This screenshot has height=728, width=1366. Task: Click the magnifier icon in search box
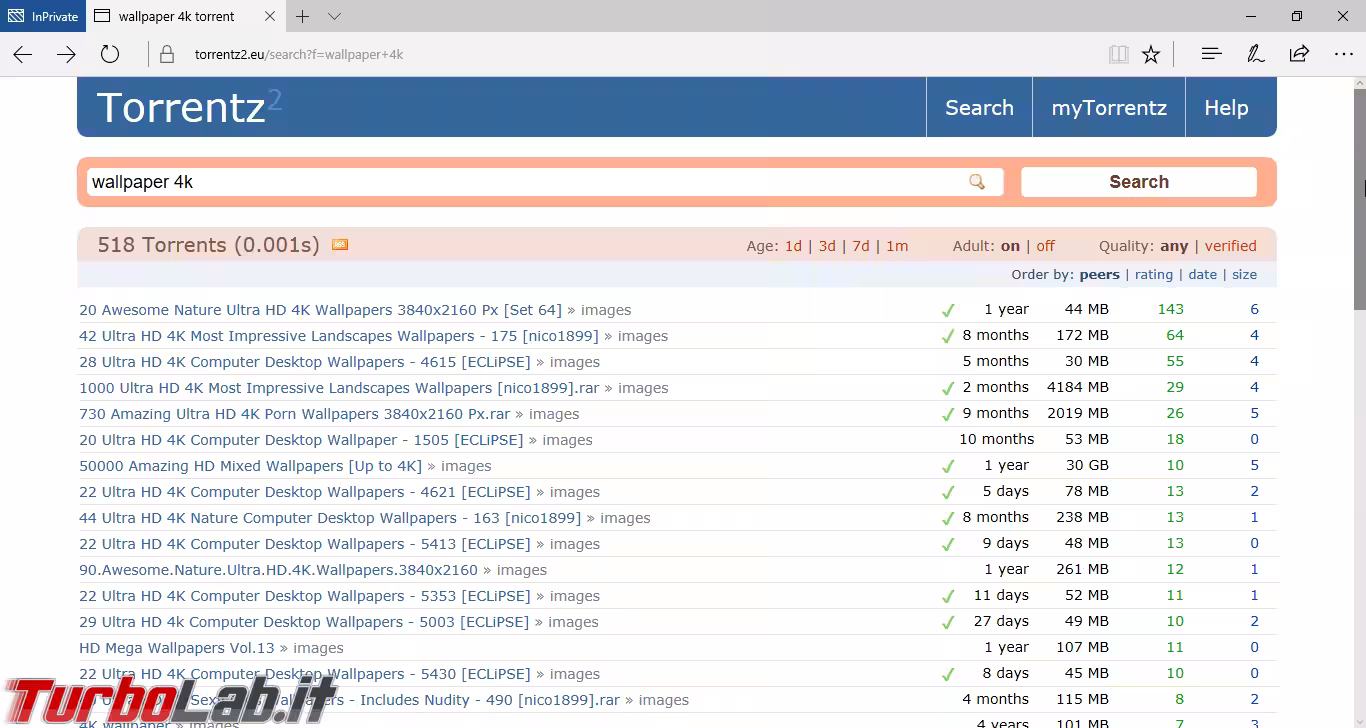977,181
